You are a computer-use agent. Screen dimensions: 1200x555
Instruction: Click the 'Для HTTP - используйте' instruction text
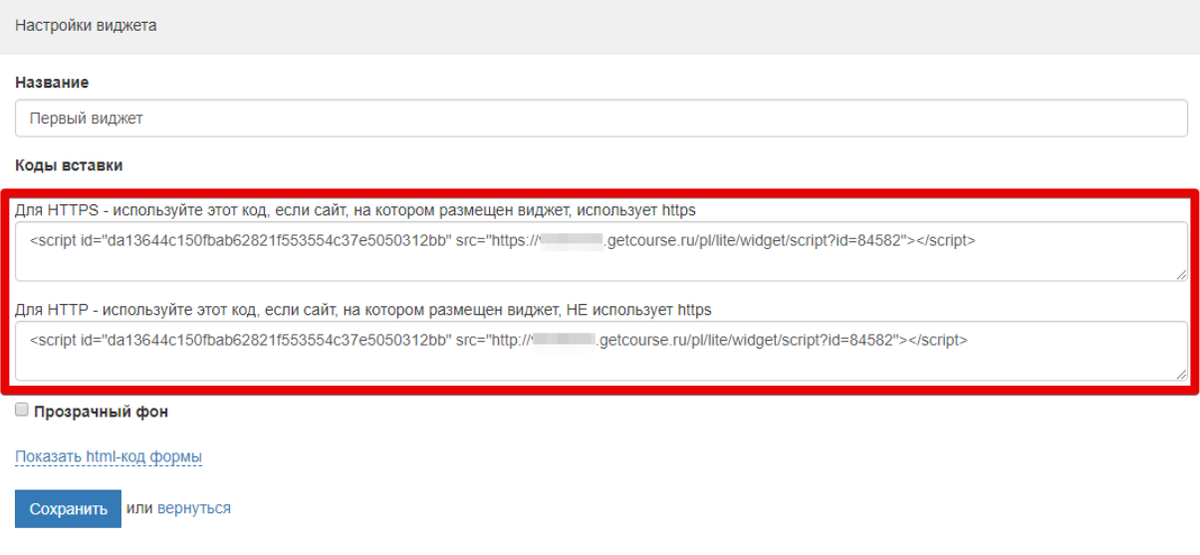point(363,310)
